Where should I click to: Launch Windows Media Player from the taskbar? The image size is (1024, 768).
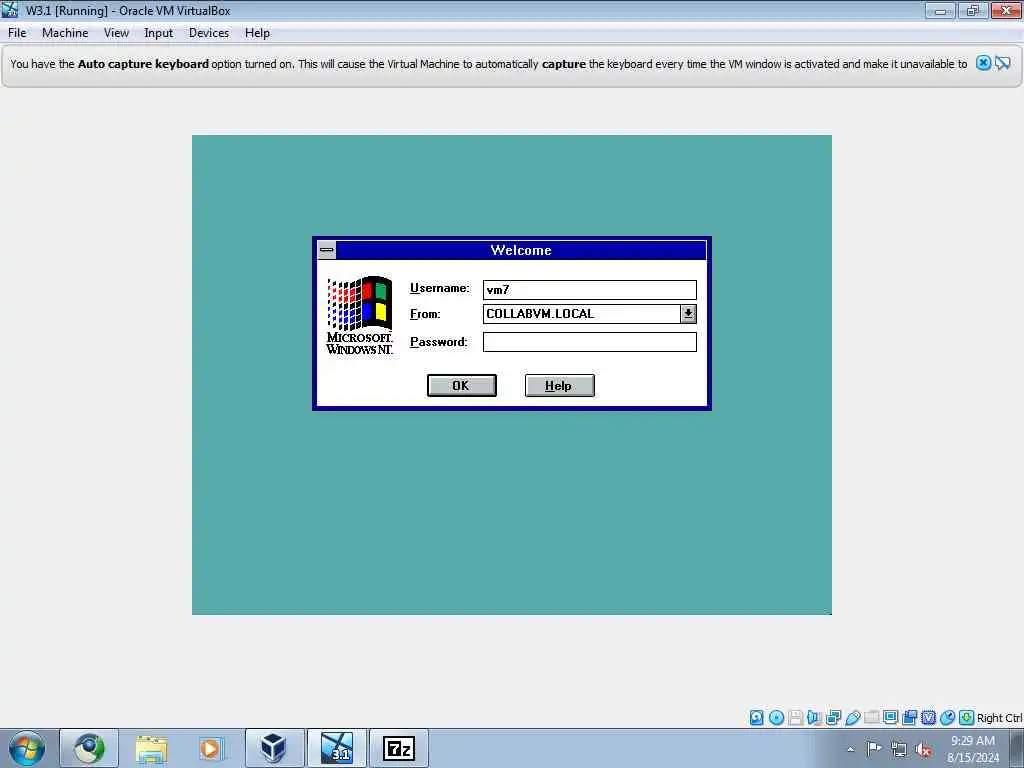(x=212, y=748)
